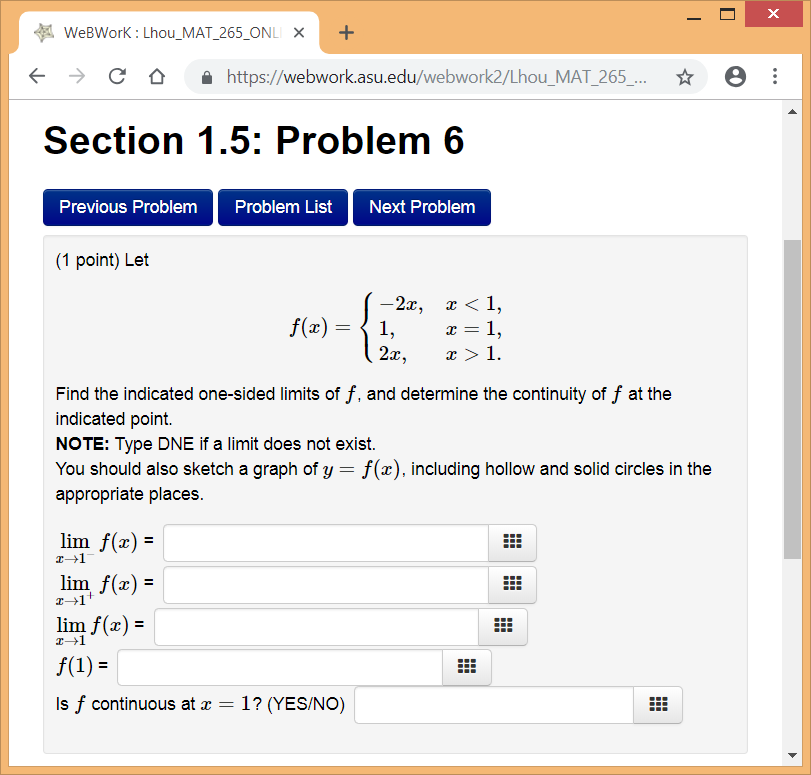Go to Next Problem
Image resolution: width=811 pixels, height=775 pixels.
coord(422,207)
